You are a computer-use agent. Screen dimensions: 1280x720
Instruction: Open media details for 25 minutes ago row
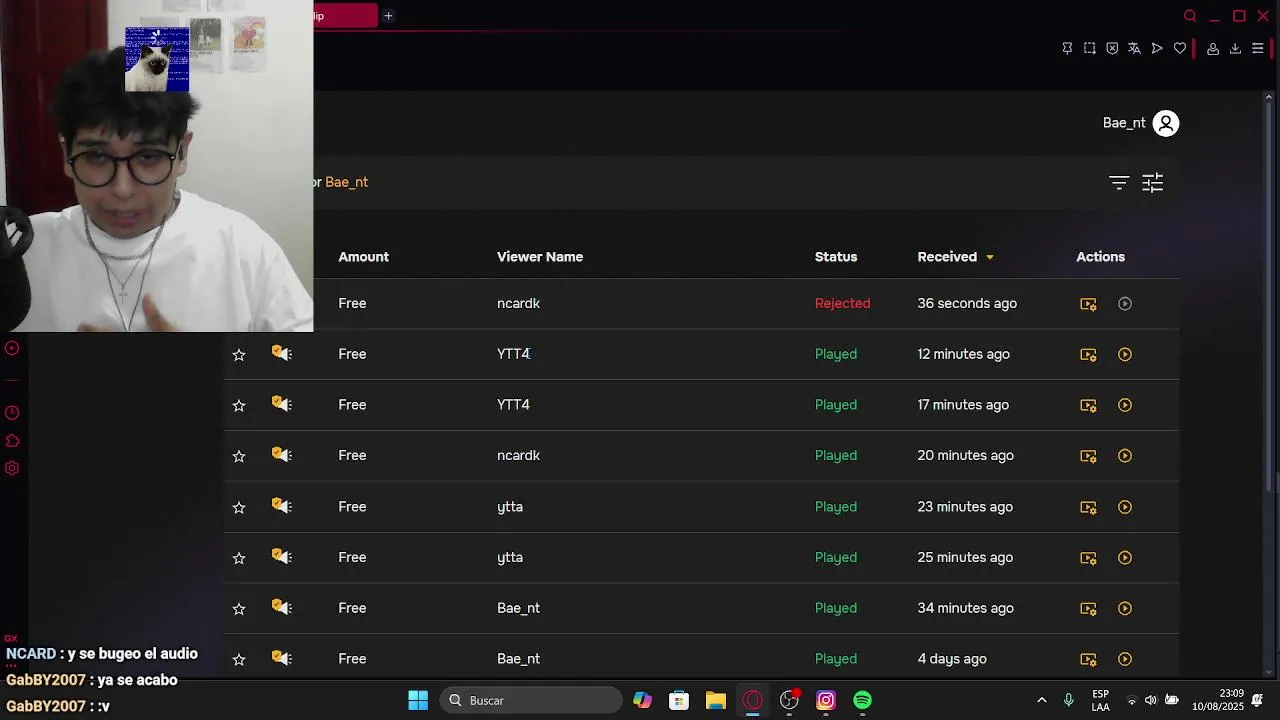[x=1089, y=558]
